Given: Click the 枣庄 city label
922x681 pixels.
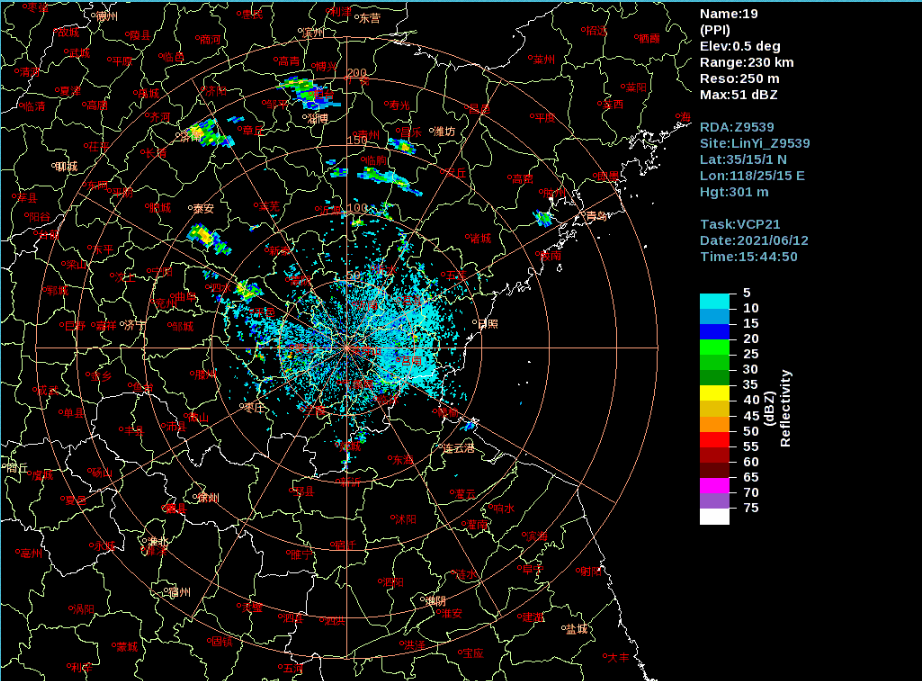Looking at the screenshot, I should tap(254, 406).
